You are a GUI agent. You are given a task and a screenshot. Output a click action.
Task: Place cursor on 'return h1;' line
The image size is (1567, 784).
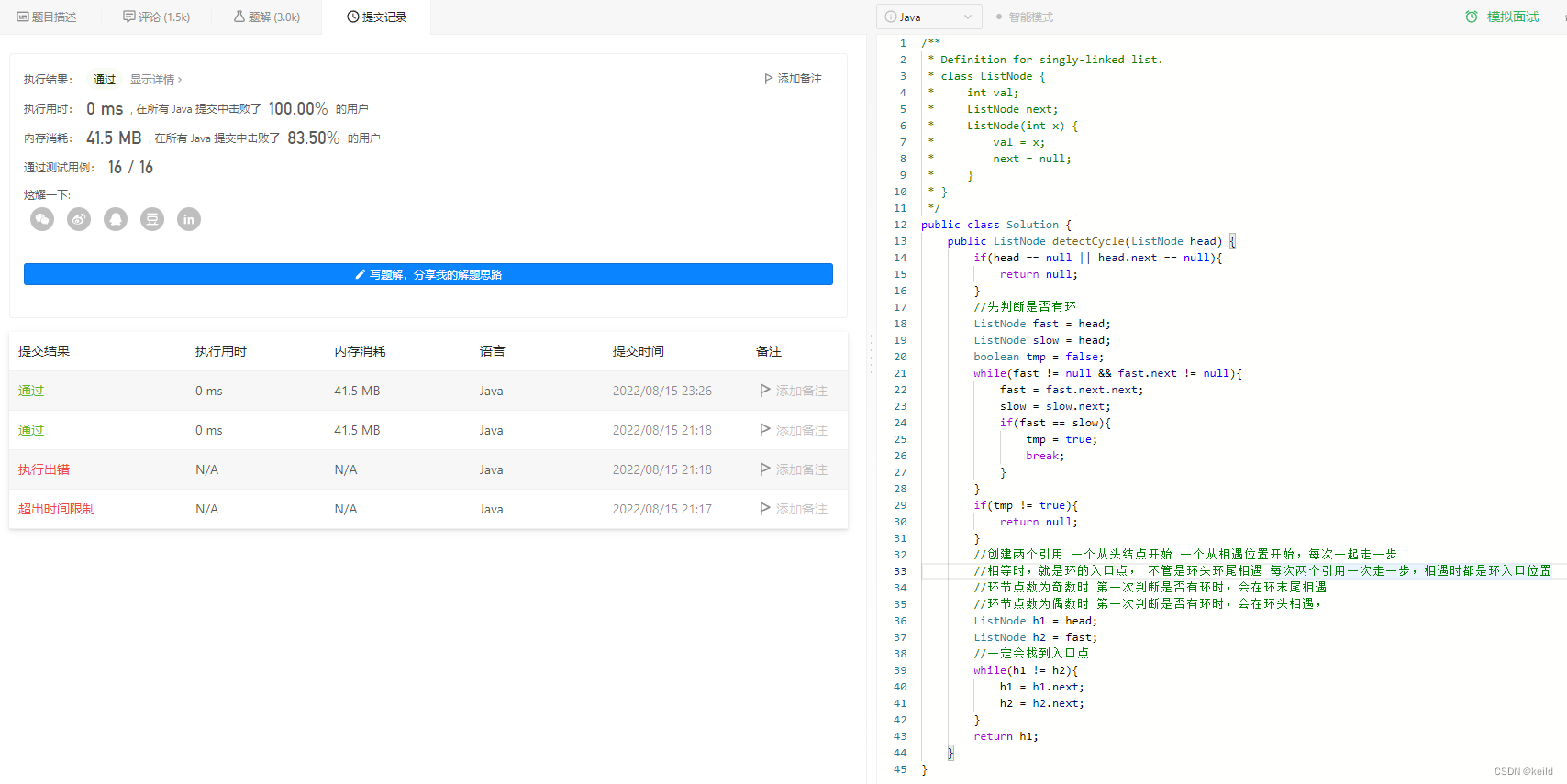1006,736
